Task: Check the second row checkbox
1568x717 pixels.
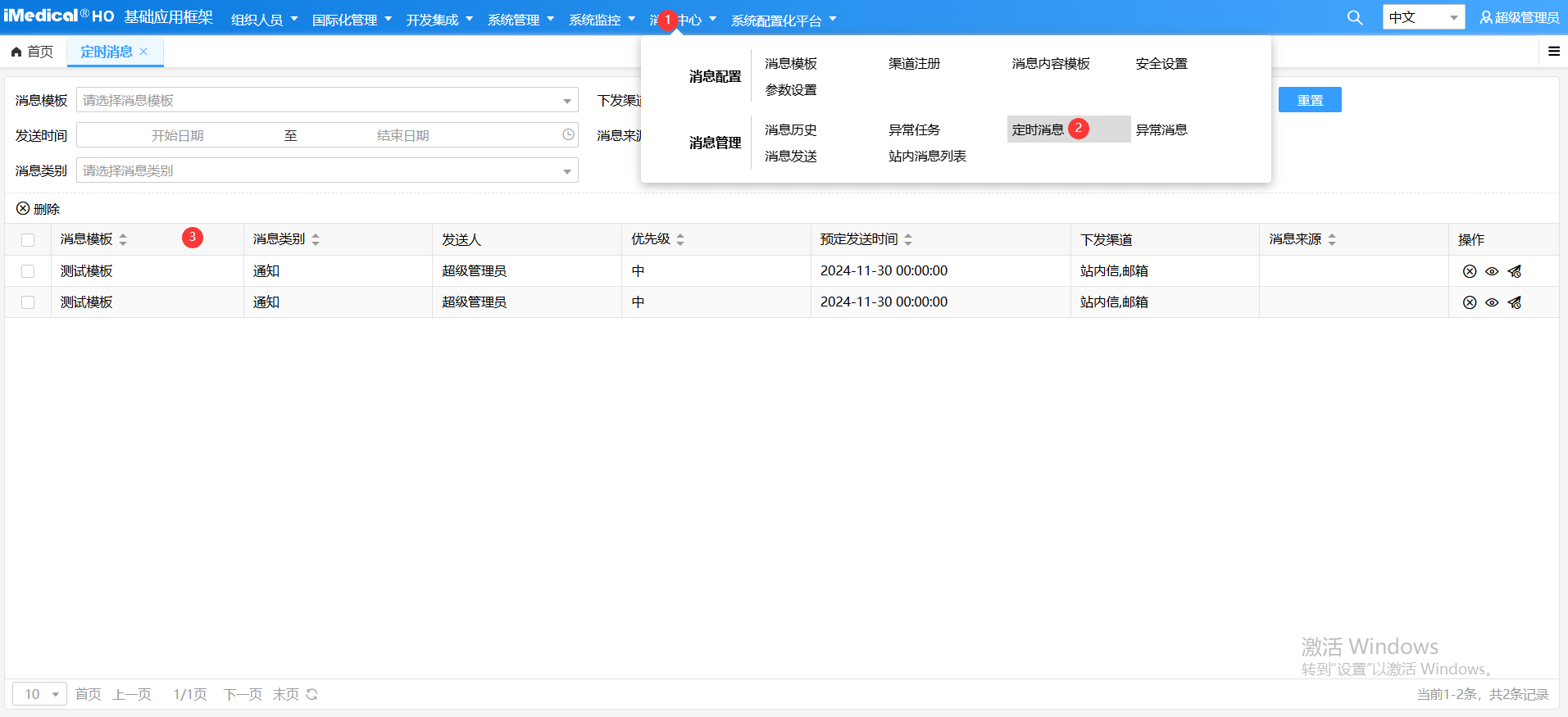Action: [28, 302]
